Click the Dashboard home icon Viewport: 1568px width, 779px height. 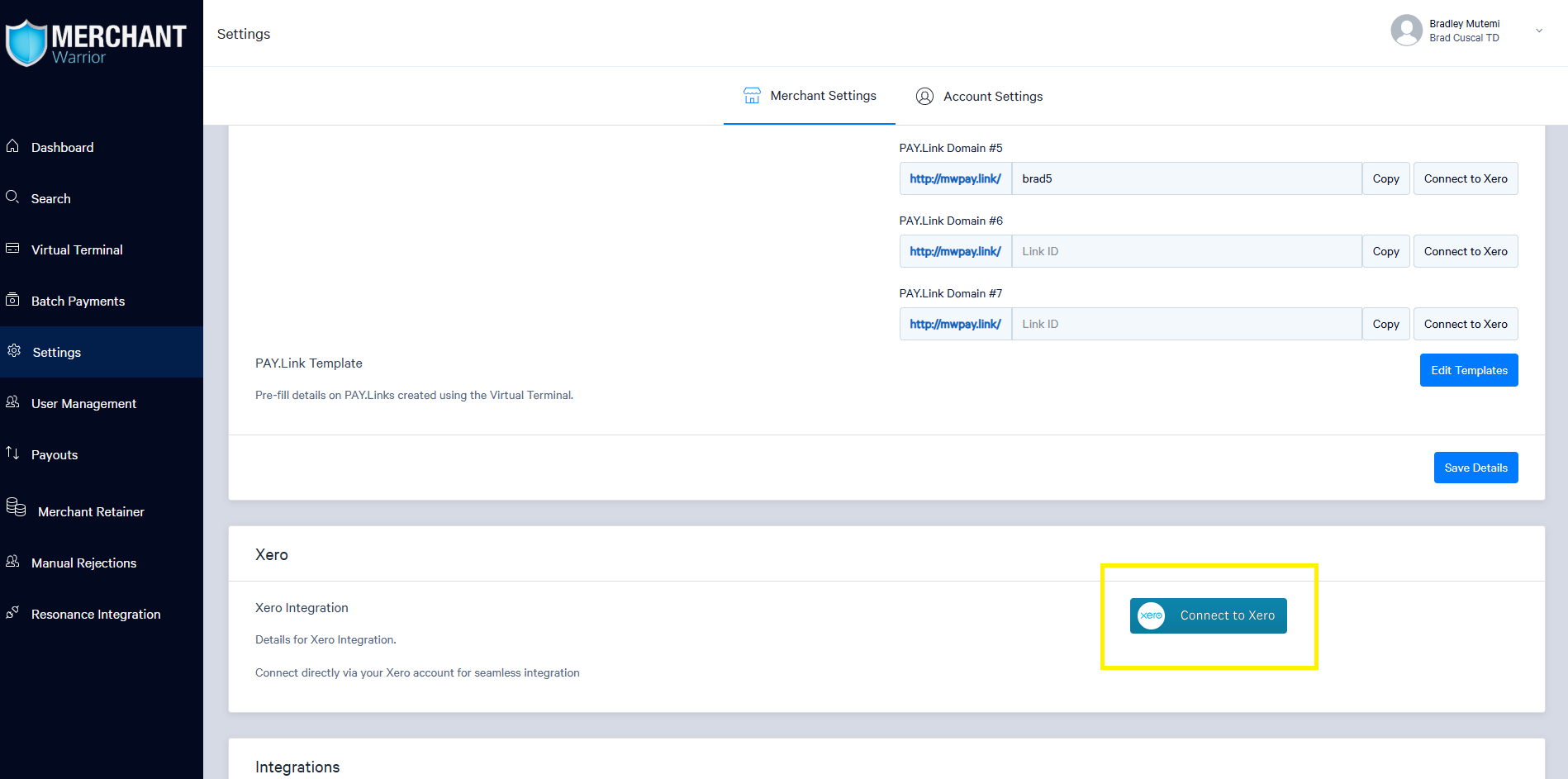point(12,146)
